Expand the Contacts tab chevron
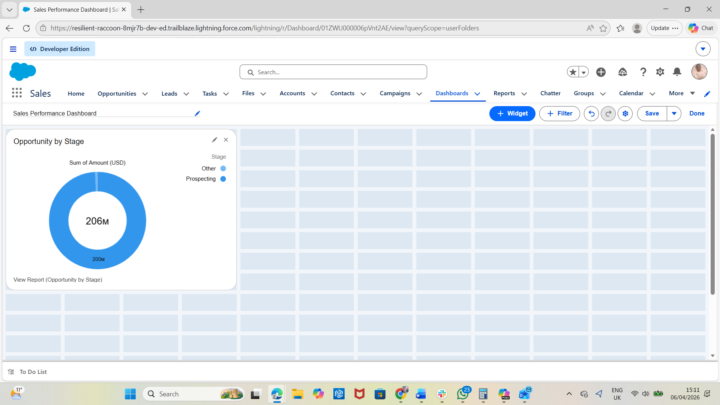This screenshot has width=720, height=405. 363,94
